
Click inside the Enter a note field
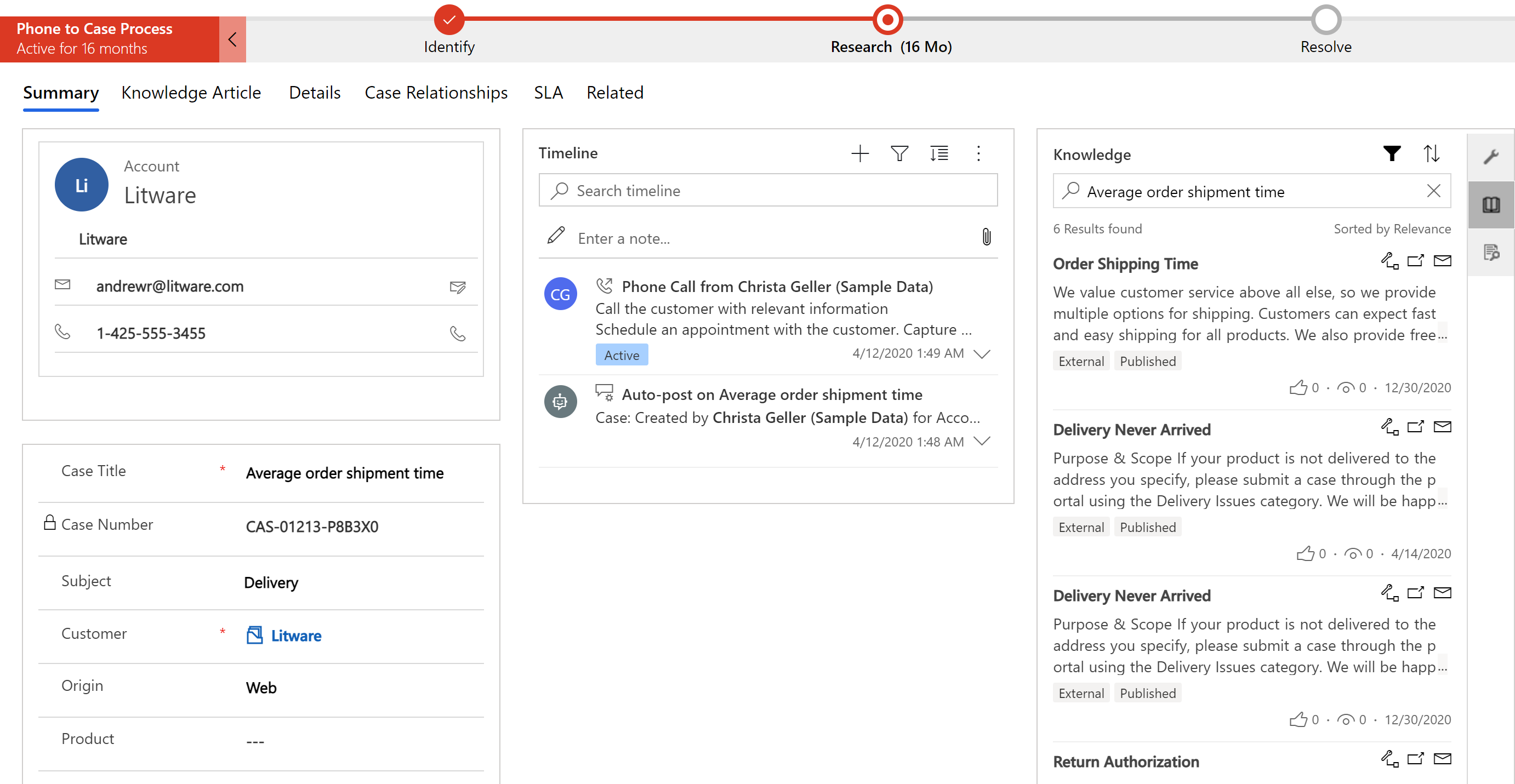(x=769, y=237)
